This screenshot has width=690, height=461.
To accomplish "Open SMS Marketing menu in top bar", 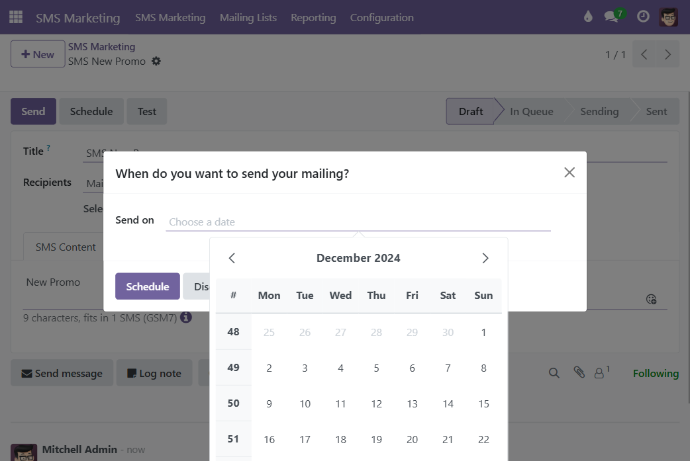I will tap(170, 18).
